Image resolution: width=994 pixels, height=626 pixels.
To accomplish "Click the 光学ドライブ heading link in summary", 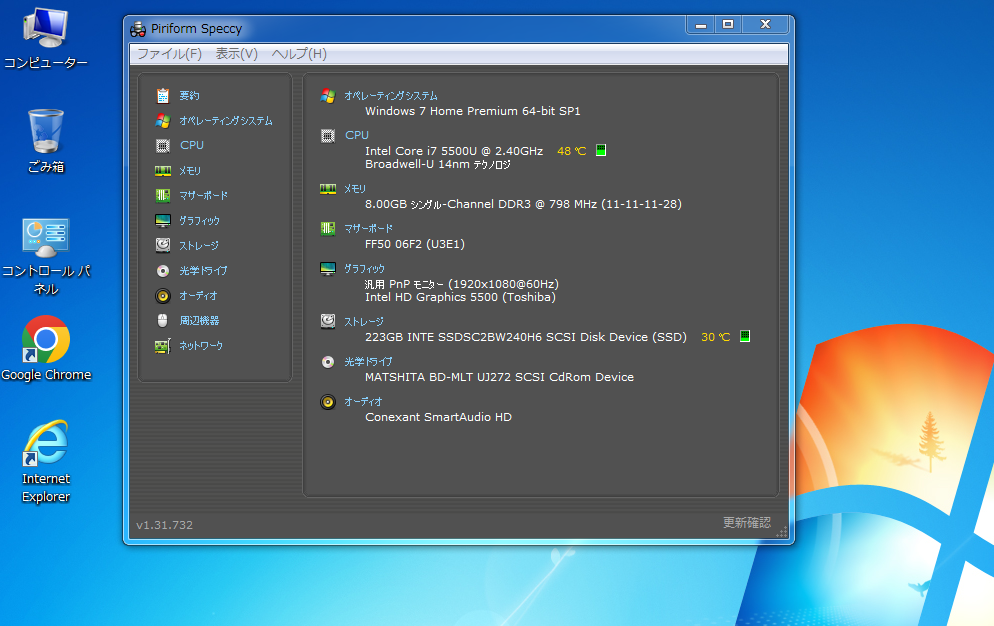I will [368, 362].
